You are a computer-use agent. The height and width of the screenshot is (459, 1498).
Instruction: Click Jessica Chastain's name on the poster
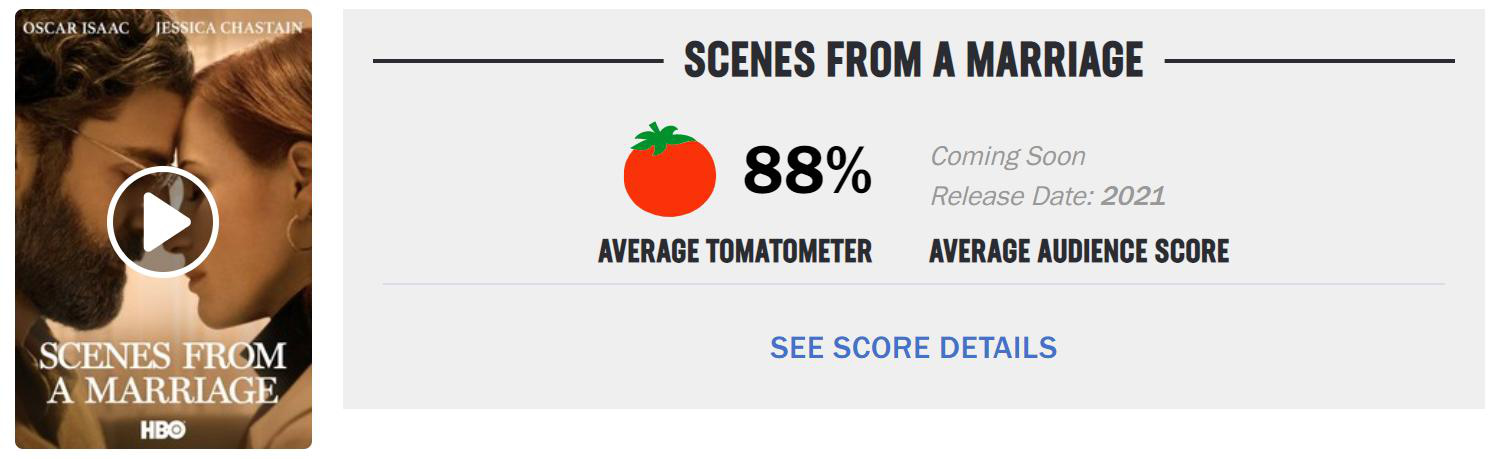[x=229, y=27]
